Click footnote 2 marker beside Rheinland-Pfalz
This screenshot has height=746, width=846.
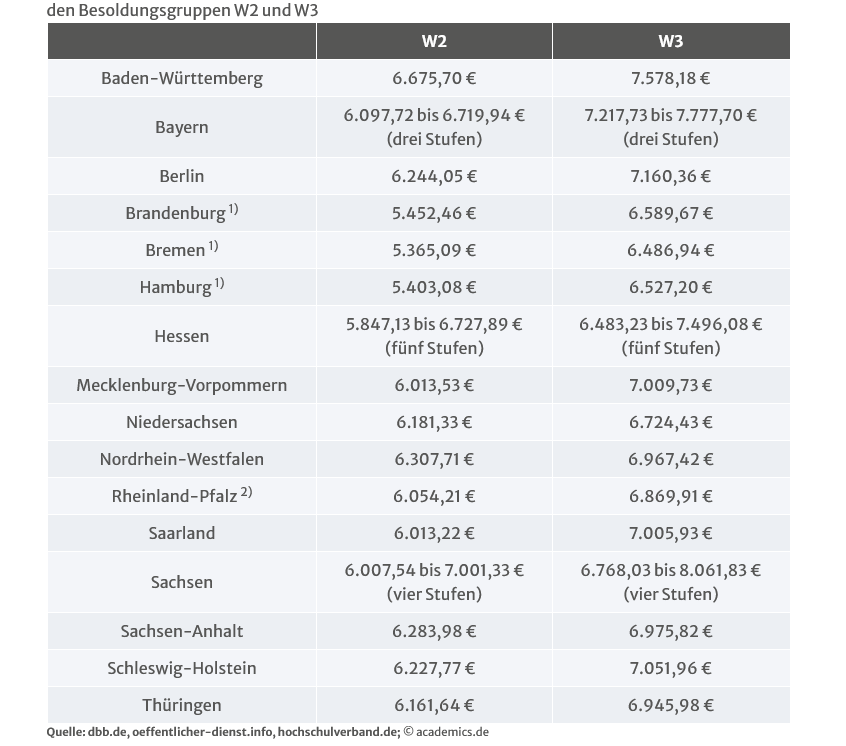247,492
